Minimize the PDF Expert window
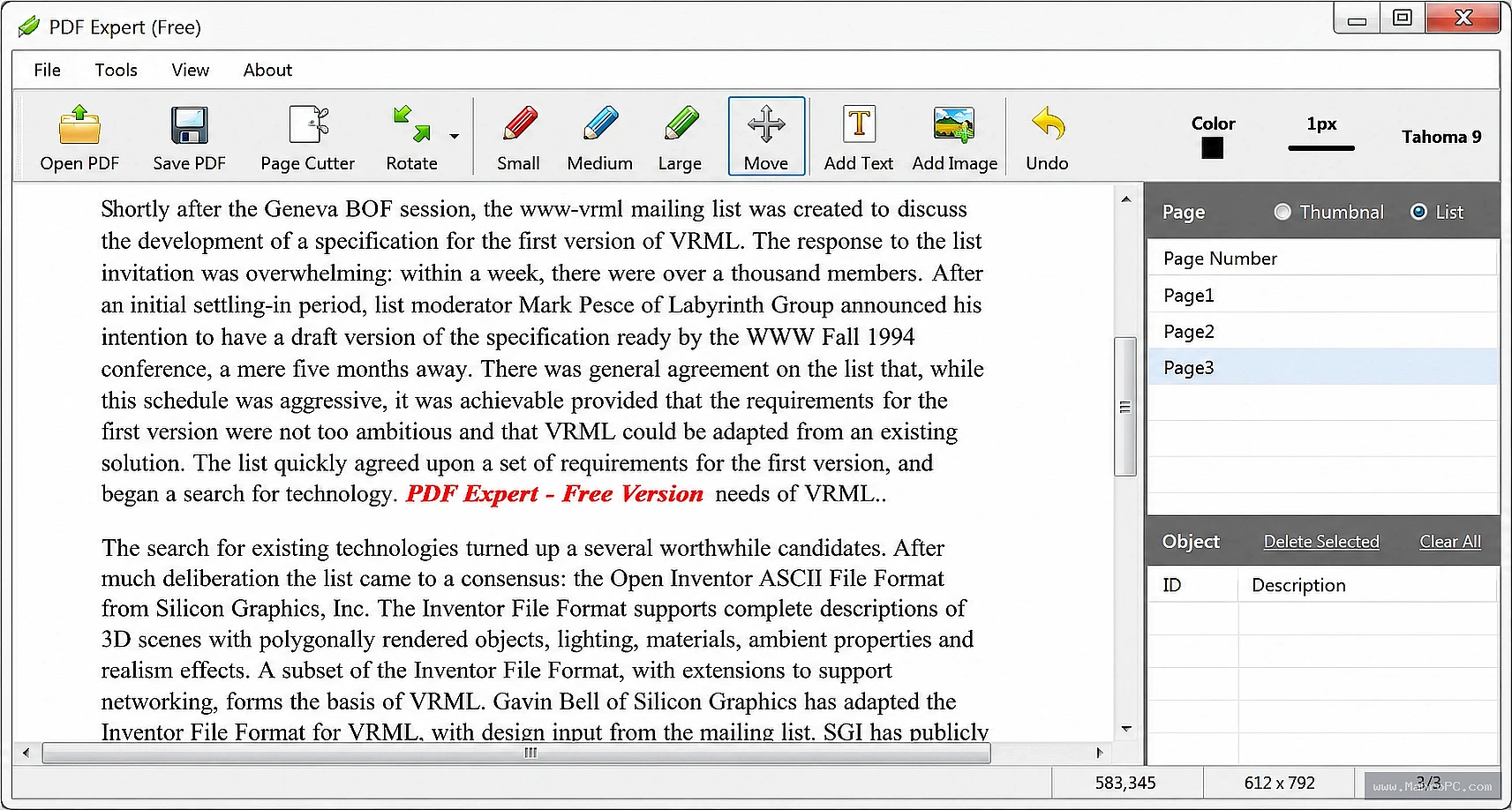Viewport: 1512px width, 810px height. coord(1358,19)
